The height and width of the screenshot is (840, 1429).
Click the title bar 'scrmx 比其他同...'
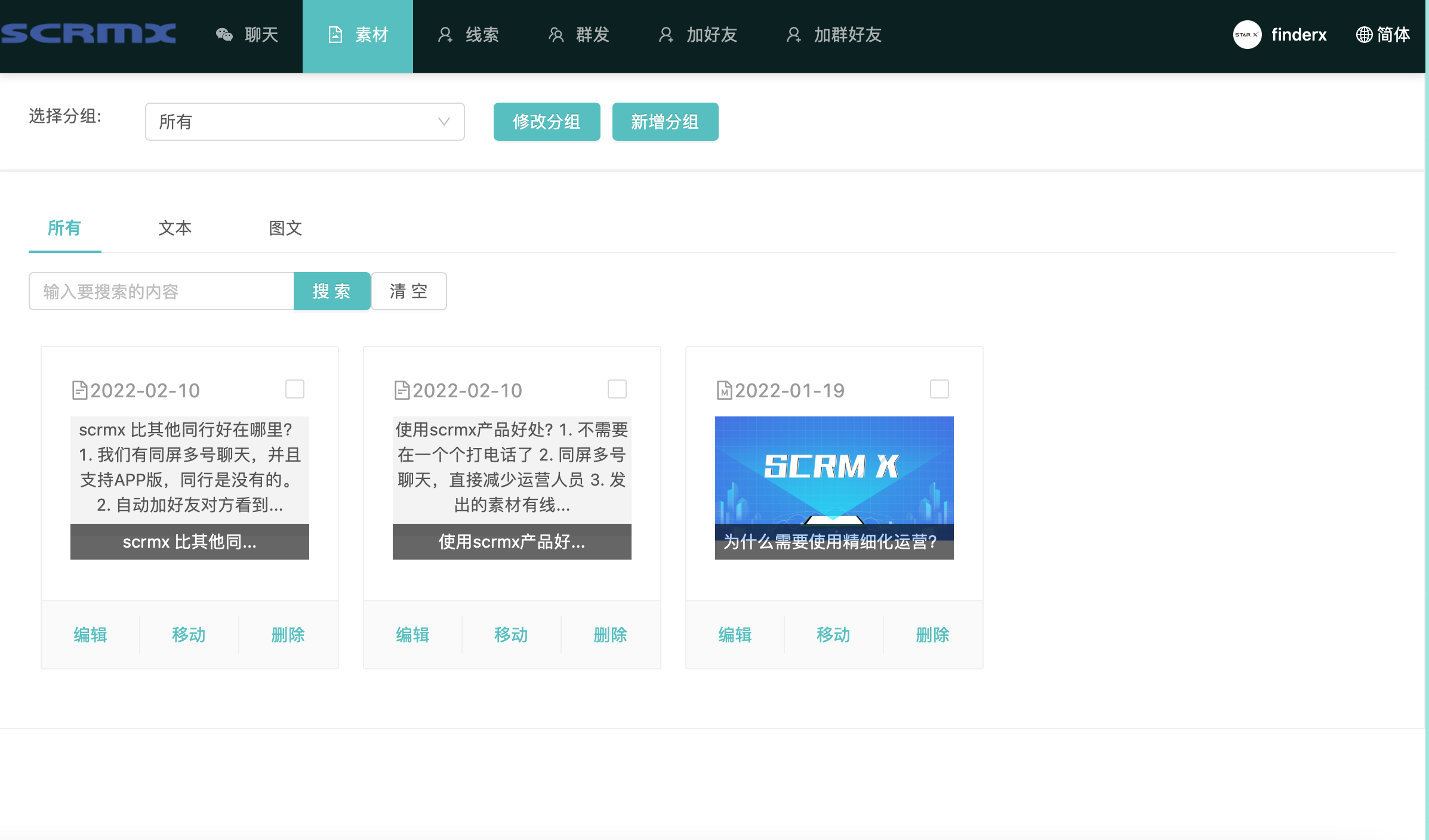click(190, 542)
